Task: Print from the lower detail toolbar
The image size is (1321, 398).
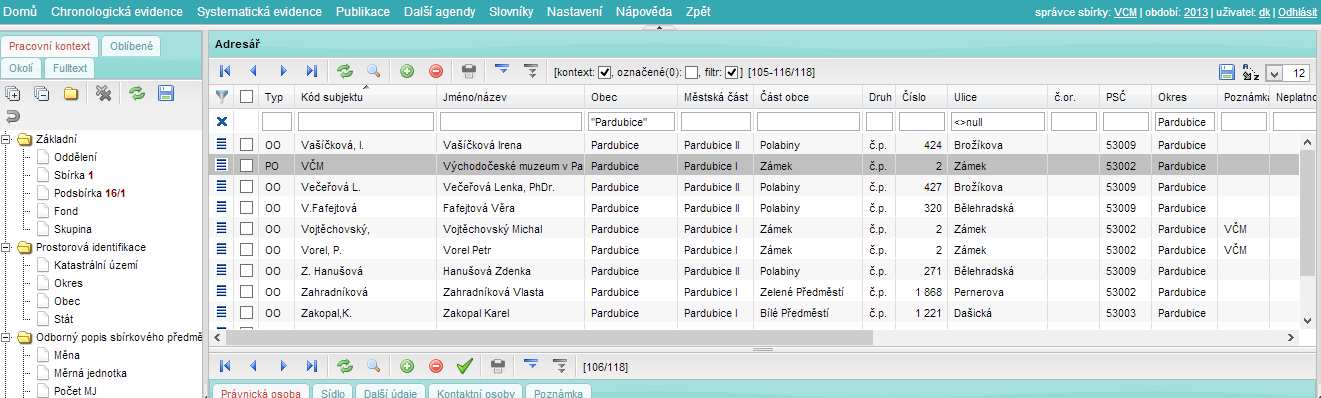Action: point(497,366)
